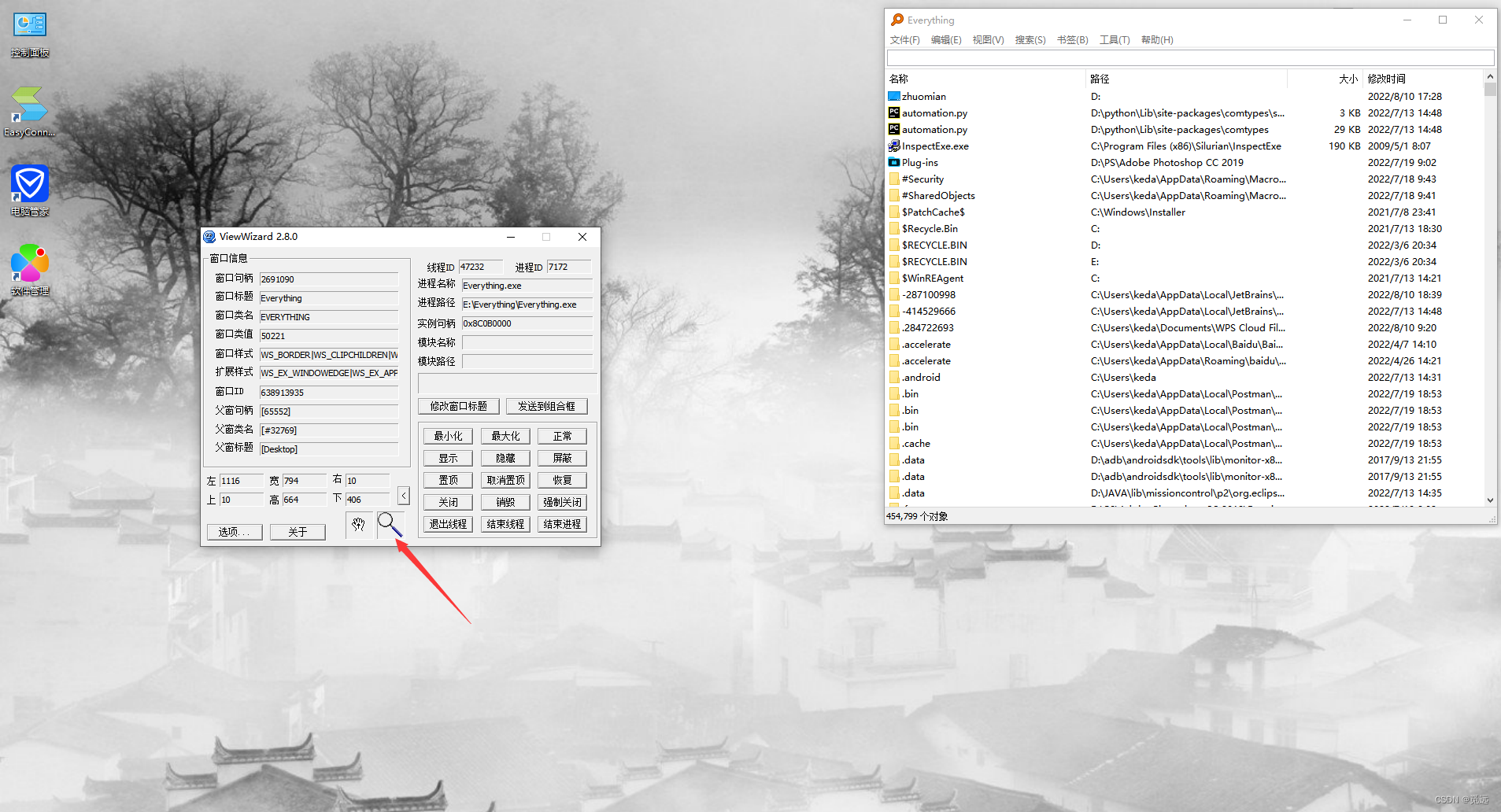Open the 视图(V) menu in Everything
The width and height of the screenshot is (1501, 812).
(988, 39)
